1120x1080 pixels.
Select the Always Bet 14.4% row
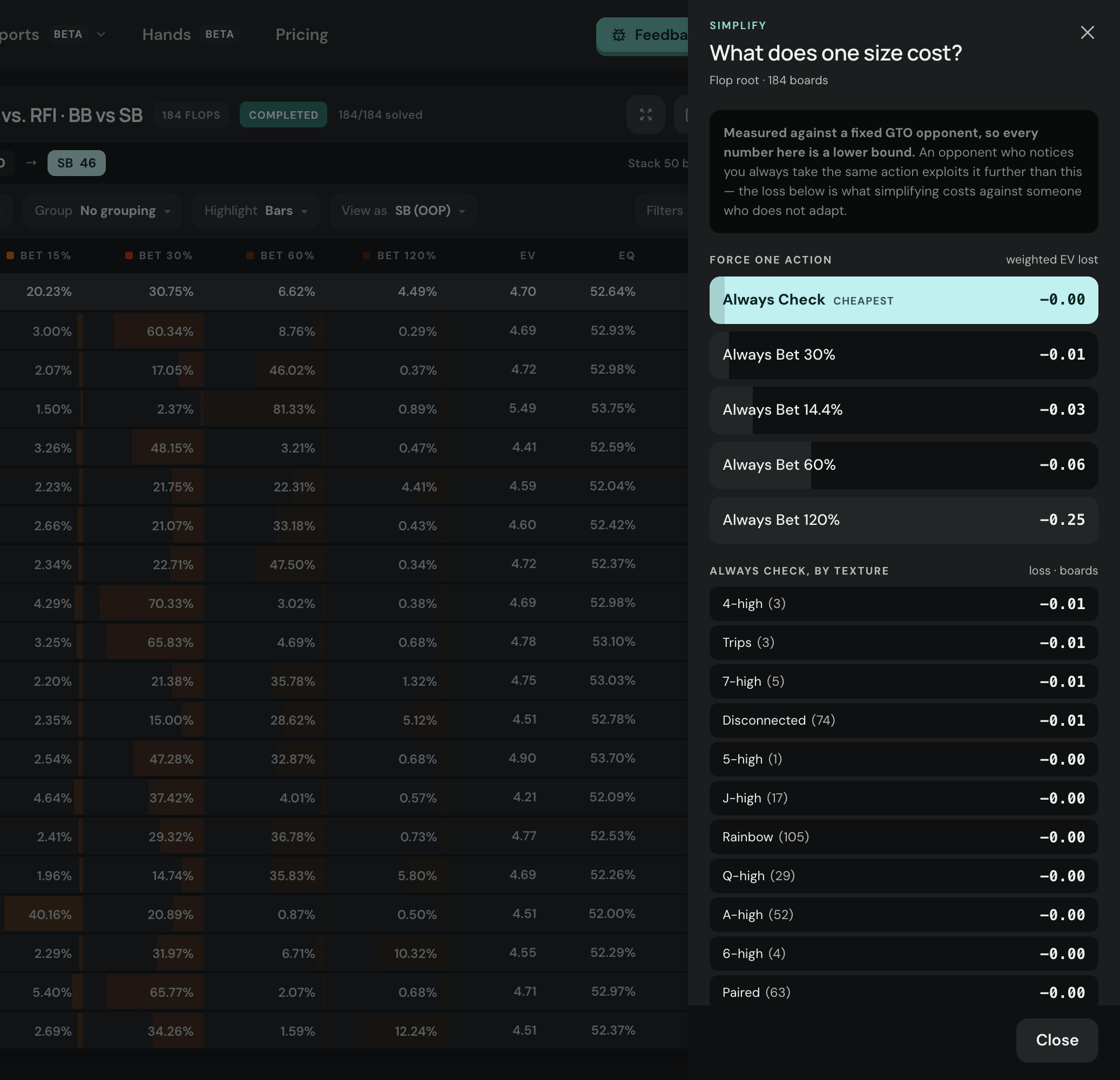tap(903, 410)
